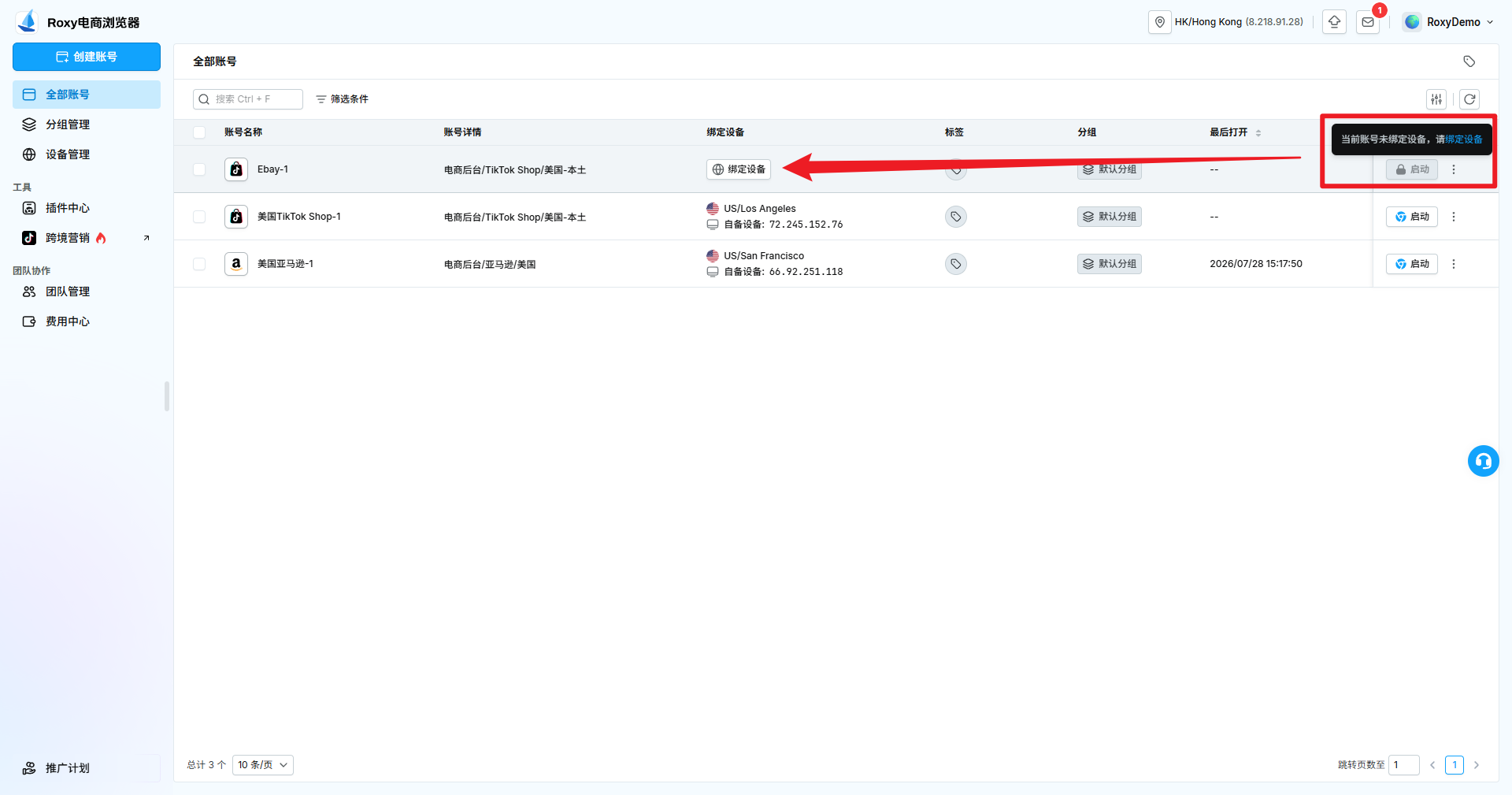Click the 绑定设备 link in the tooltip
This screenshot has width=1512, height=795.
(1463, 139)
